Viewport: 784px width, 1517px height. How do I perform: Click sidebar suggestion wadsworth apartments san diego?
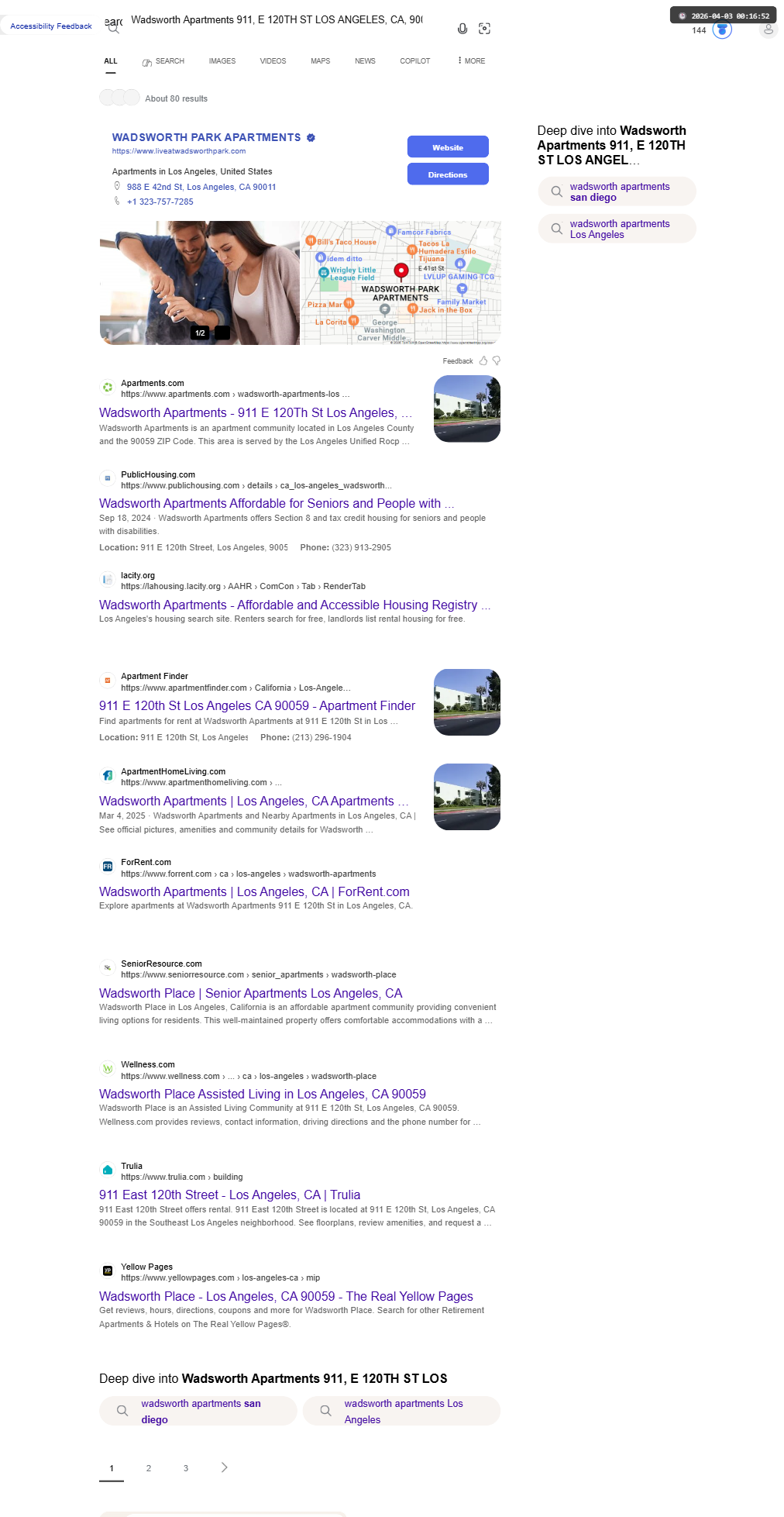[617, 191]
